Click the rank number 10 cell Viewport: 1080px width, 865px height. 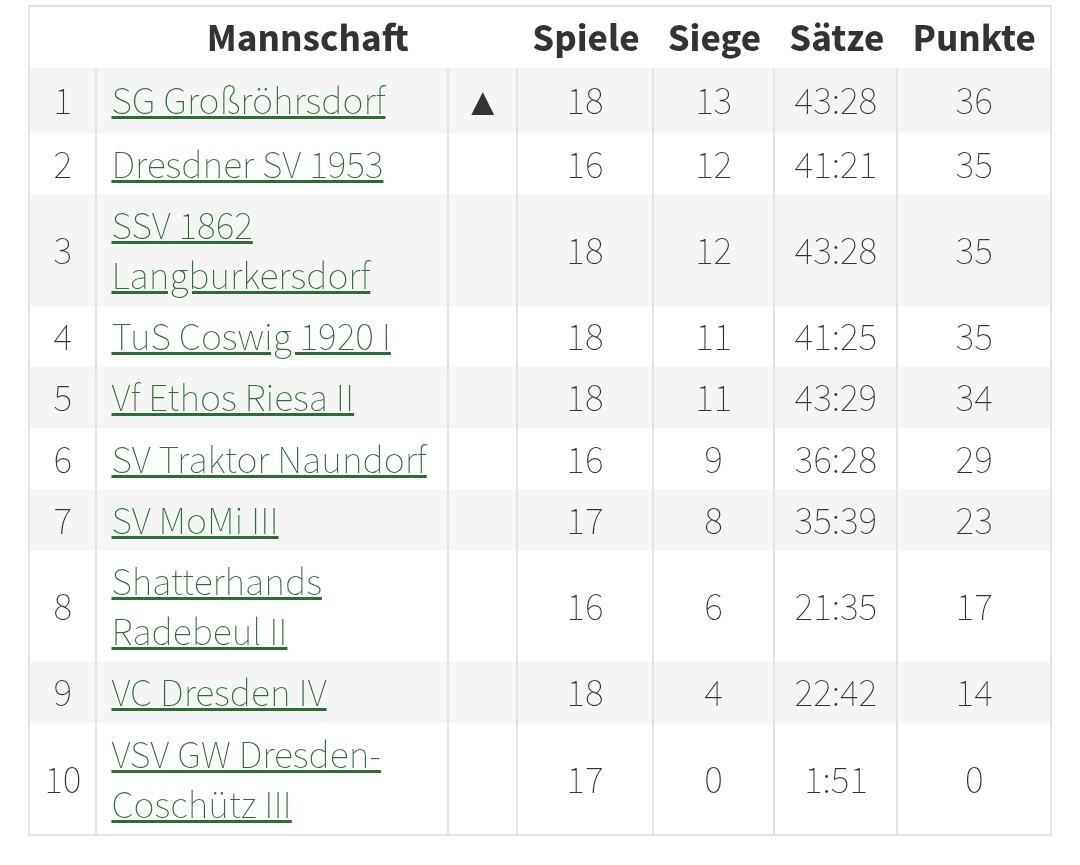point(63,780)
